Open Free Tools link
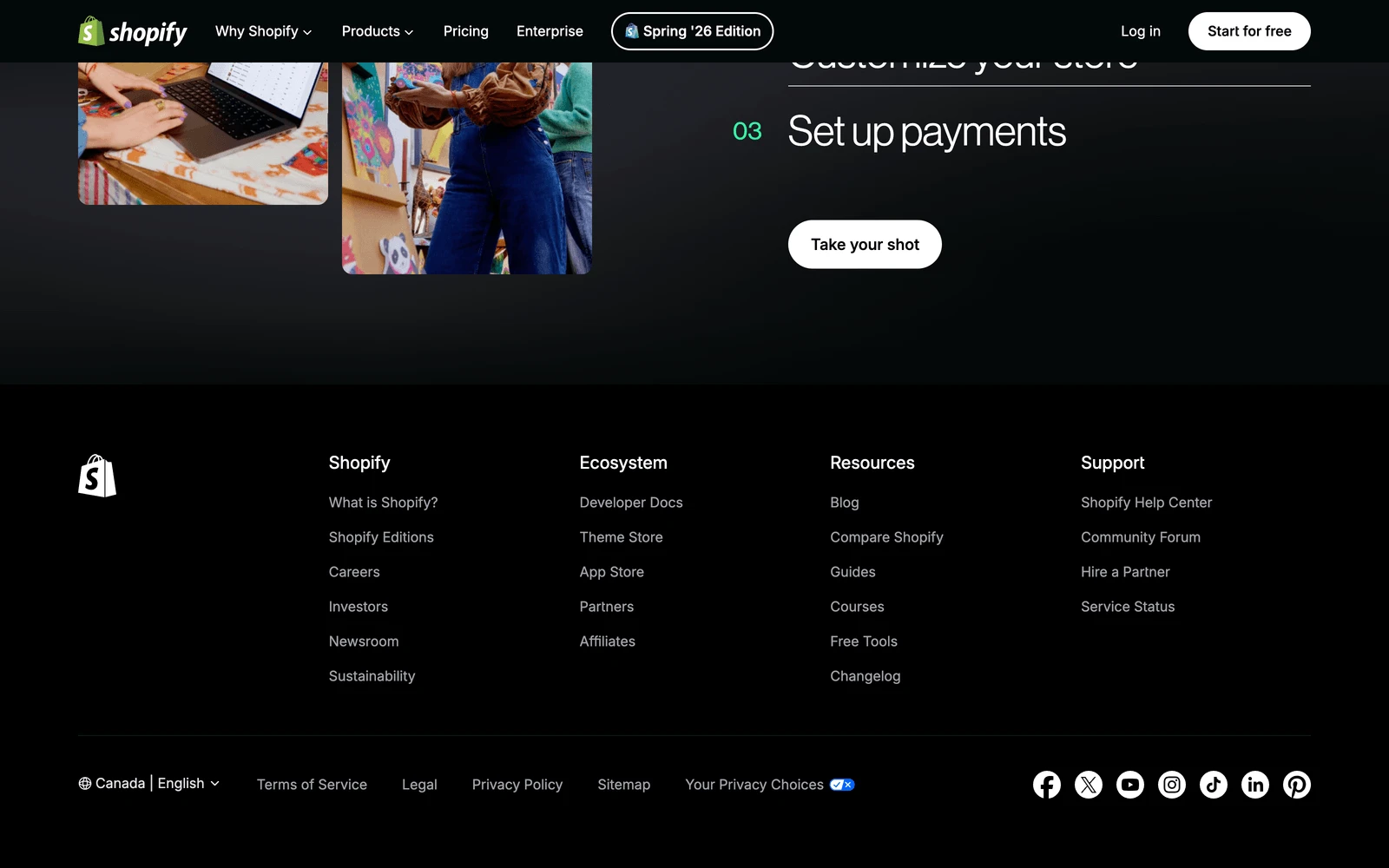This screenshot has height=868, width=1389. 864,641
